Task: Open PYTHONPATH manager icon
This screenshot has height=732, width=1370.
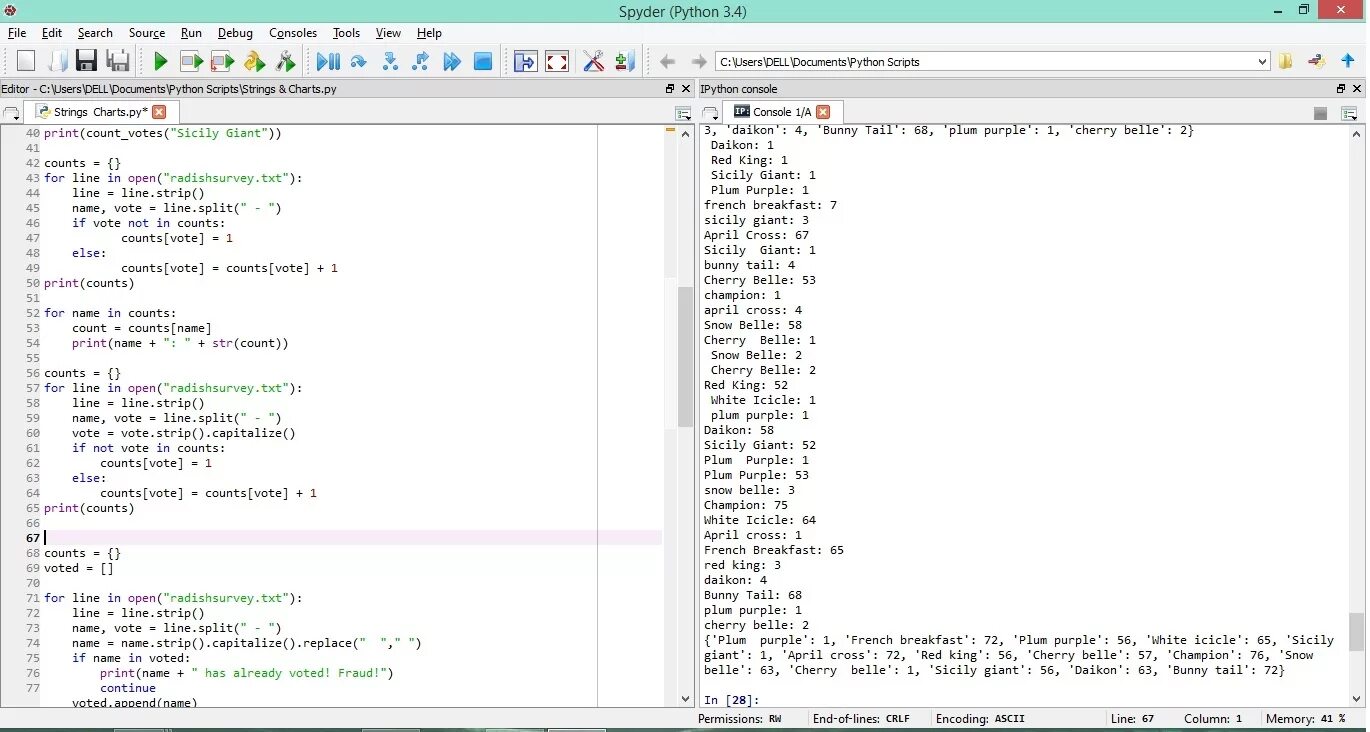Action: (625, 62)
